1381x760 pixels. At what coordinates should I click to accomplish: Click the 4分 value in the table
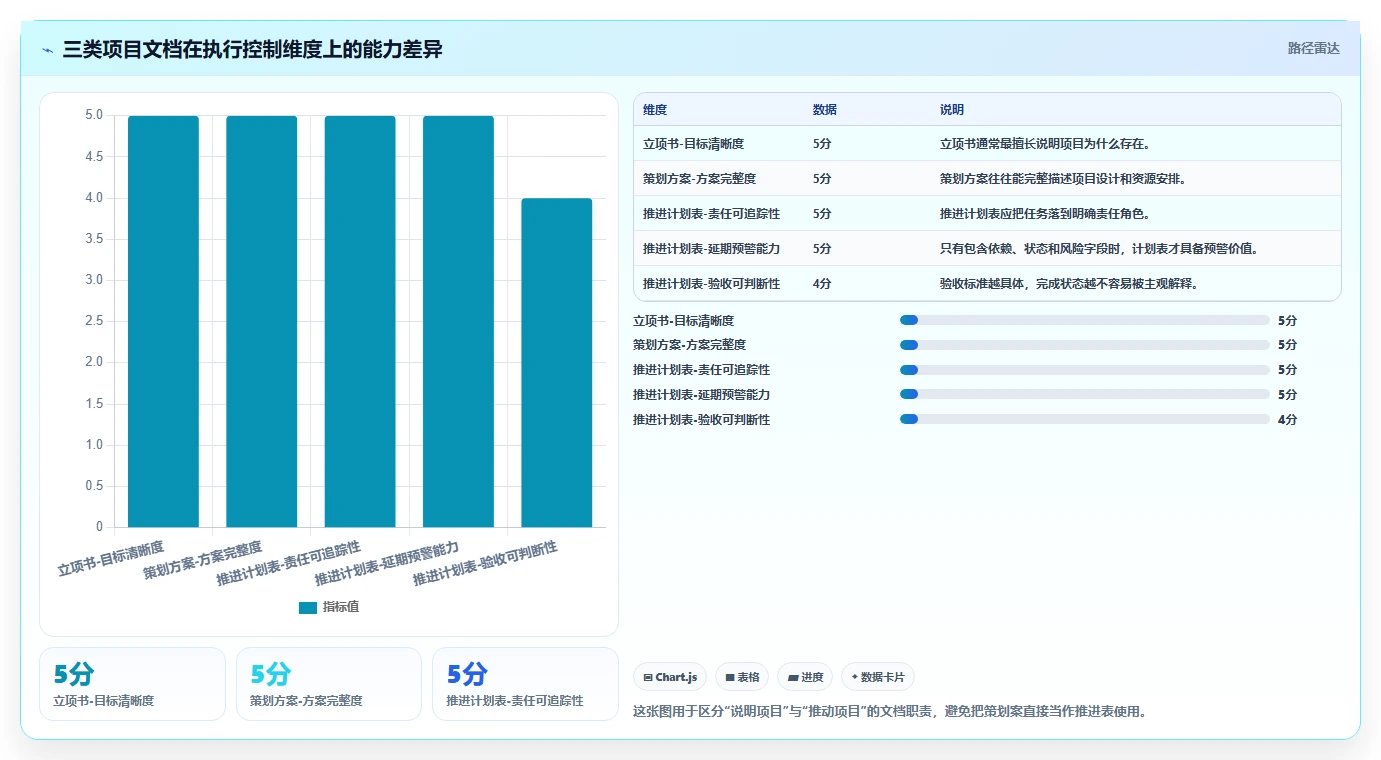pos(822,284)
